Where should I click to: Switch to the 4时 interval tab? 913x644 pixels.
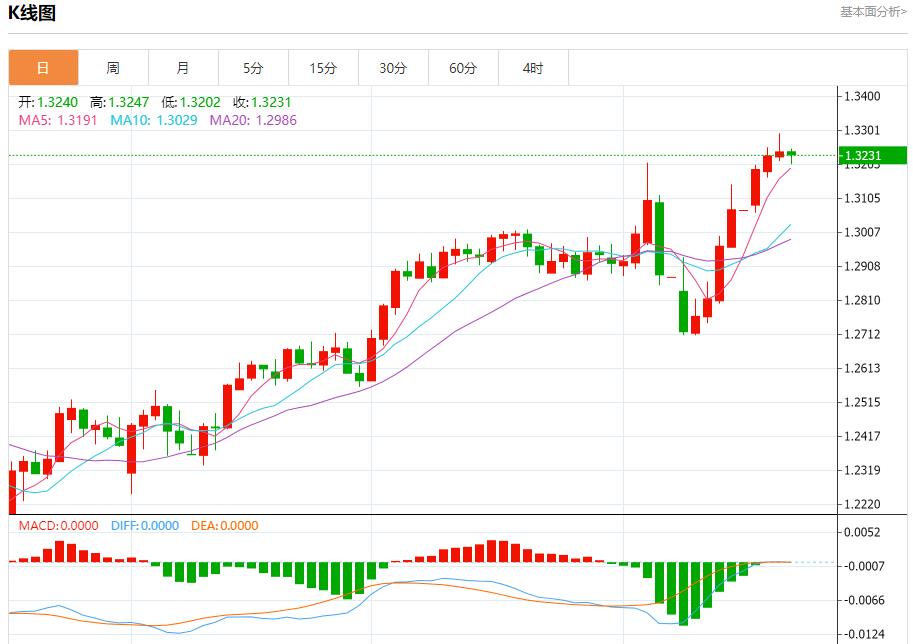[533, 68]
